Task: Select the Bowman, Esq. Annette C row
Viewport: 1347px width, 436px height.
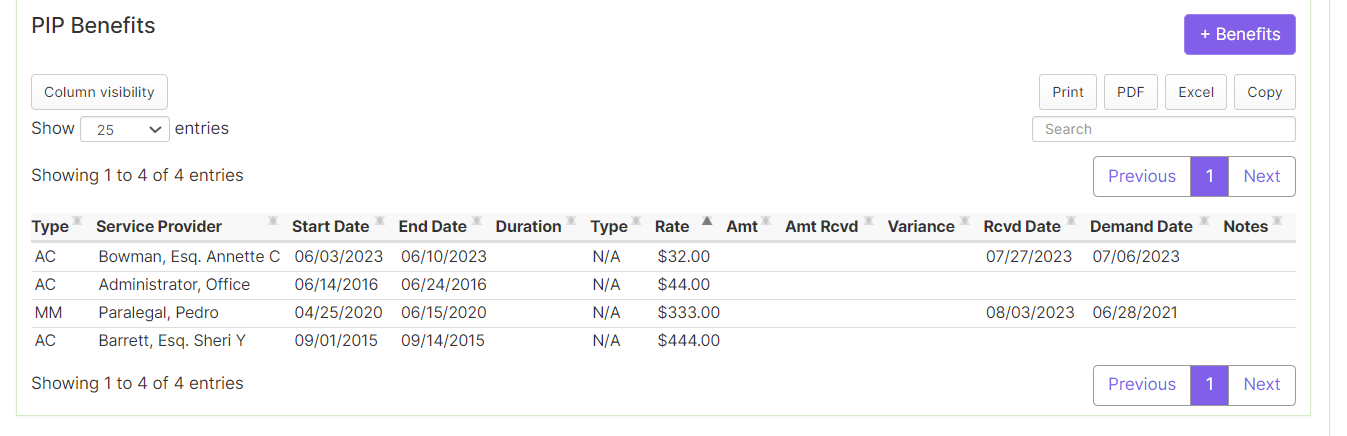Action: [x=663, y=257]
